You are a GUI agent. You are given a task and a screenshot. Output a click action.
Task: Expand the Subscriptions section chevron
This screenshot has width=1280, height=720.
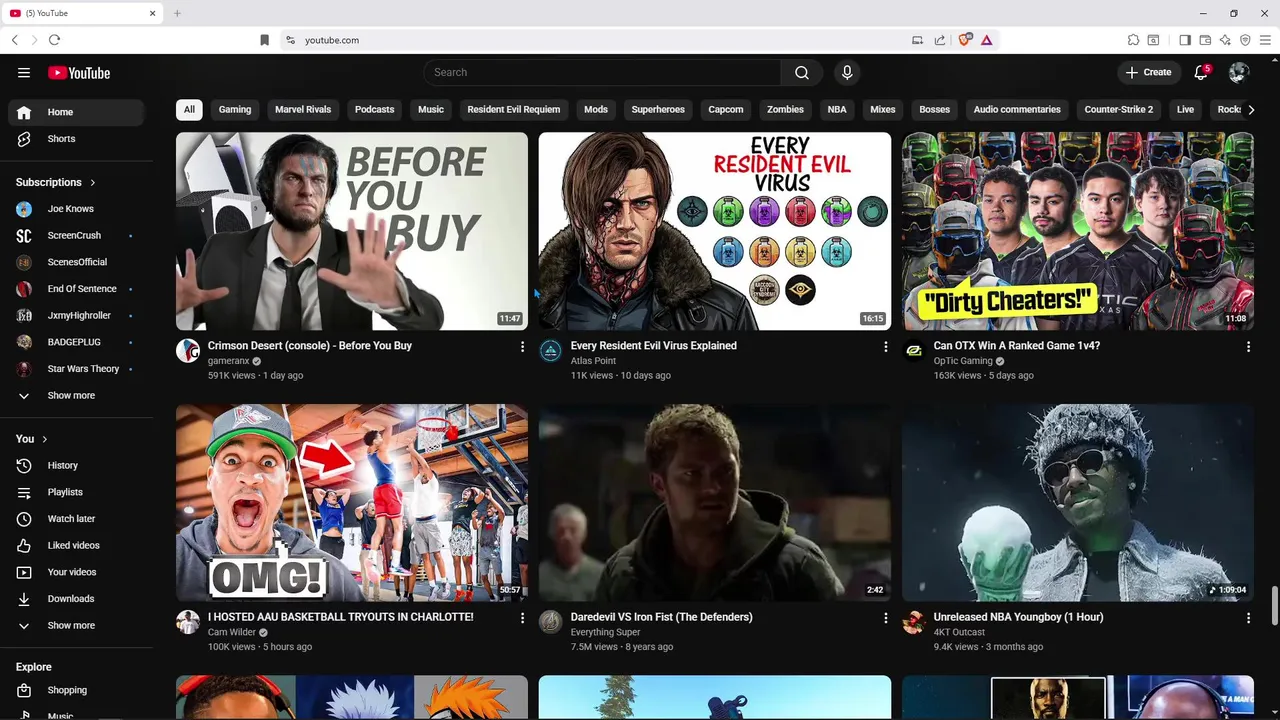point(93,182)
